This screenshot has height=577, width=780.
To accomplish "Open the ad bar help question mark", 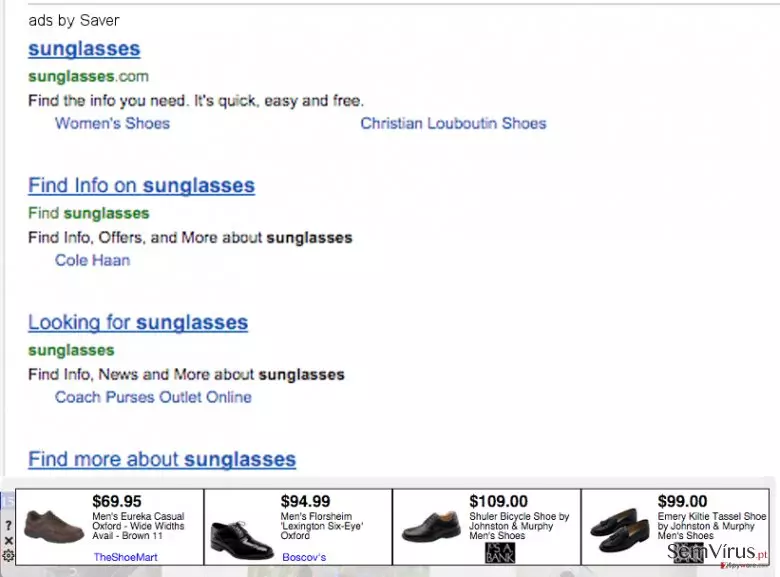I will (x=8, y=525).
